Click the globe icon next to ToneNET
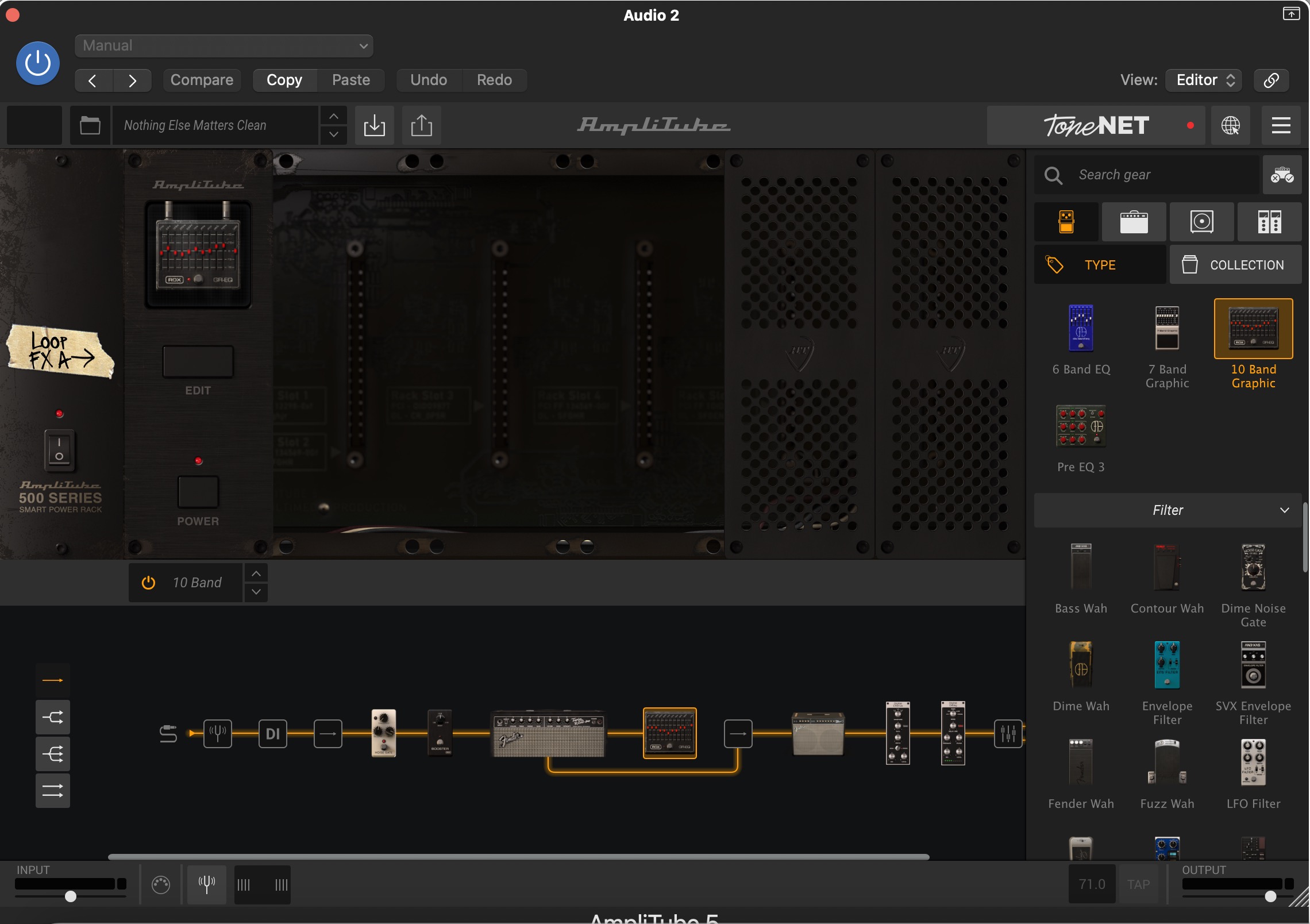1310x924 pixels. tap(1231, 125)
